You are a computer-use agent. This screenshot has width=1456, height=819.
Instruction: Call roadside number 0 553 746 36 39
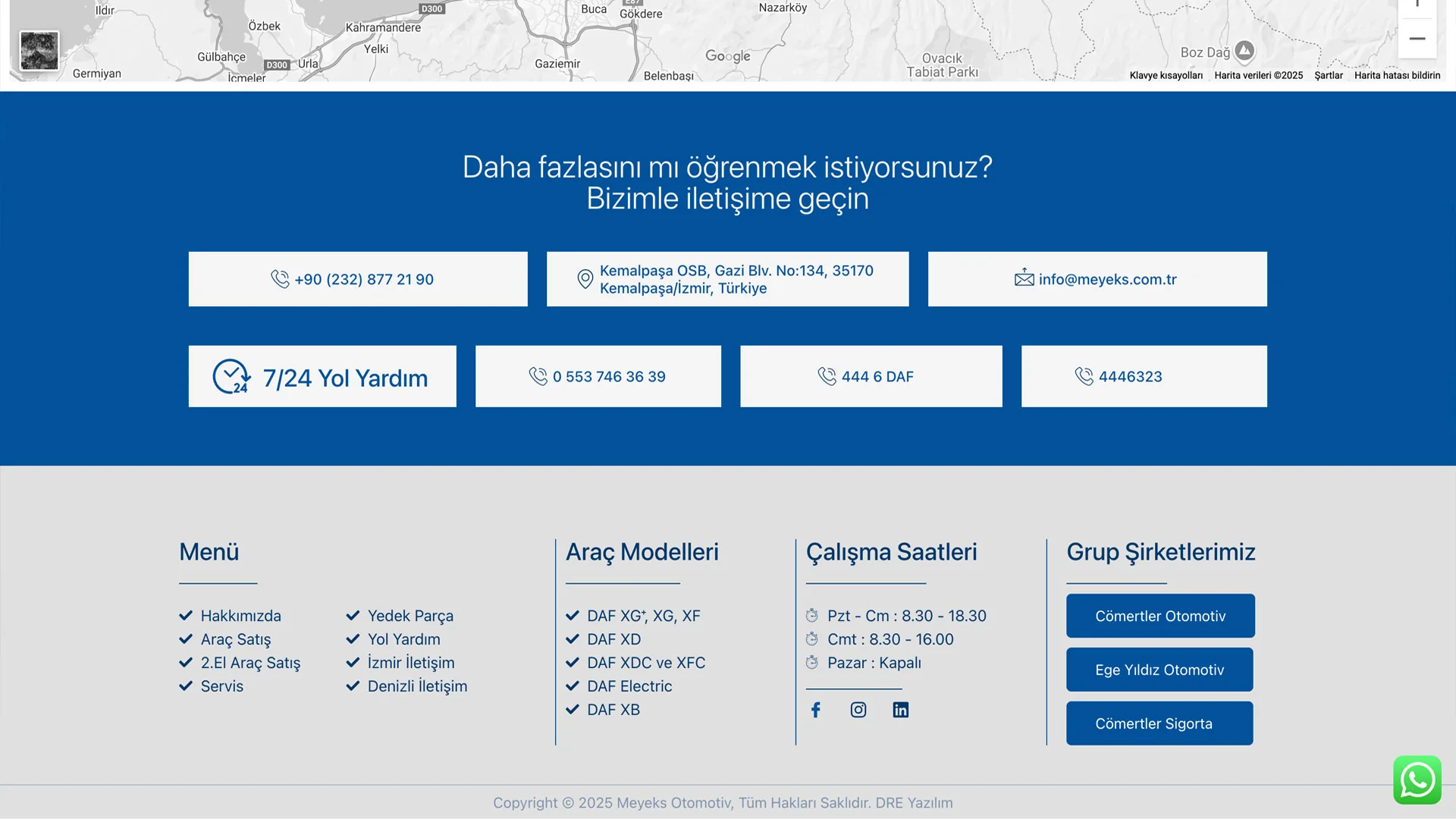(608, 376)
